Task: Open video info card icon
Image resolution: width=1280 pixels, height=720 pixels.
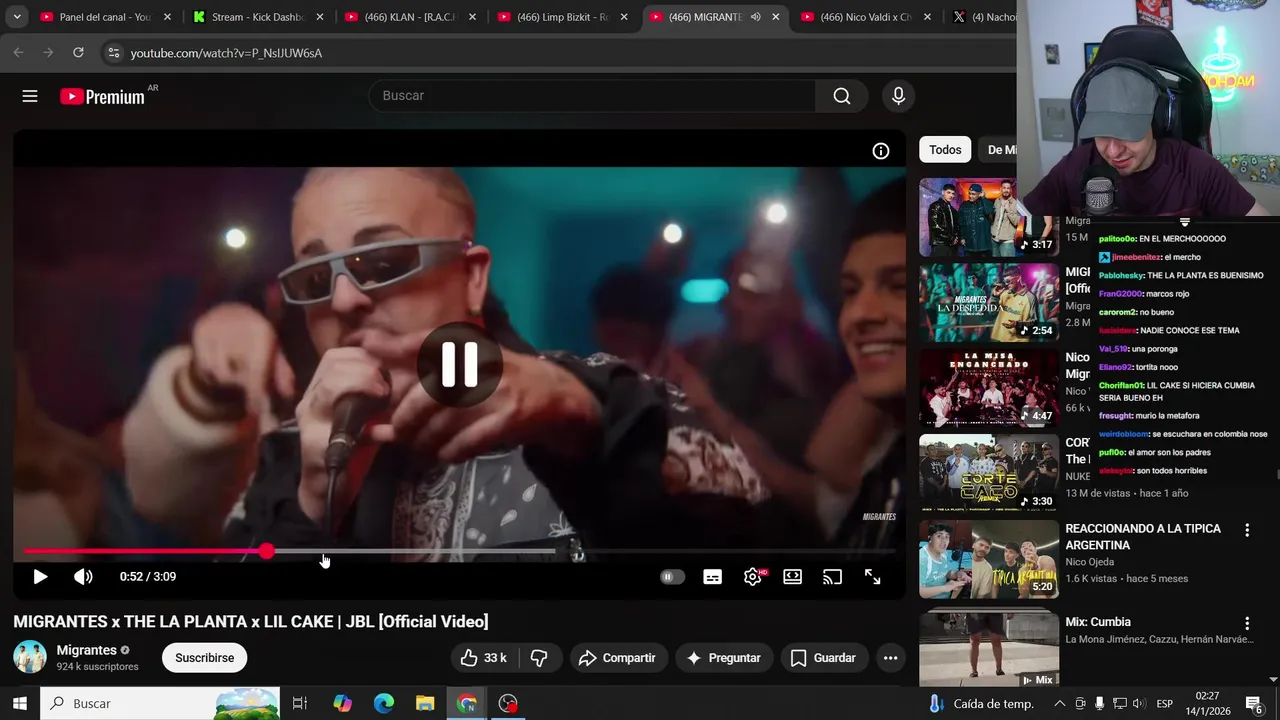Action: pos(881,151)
